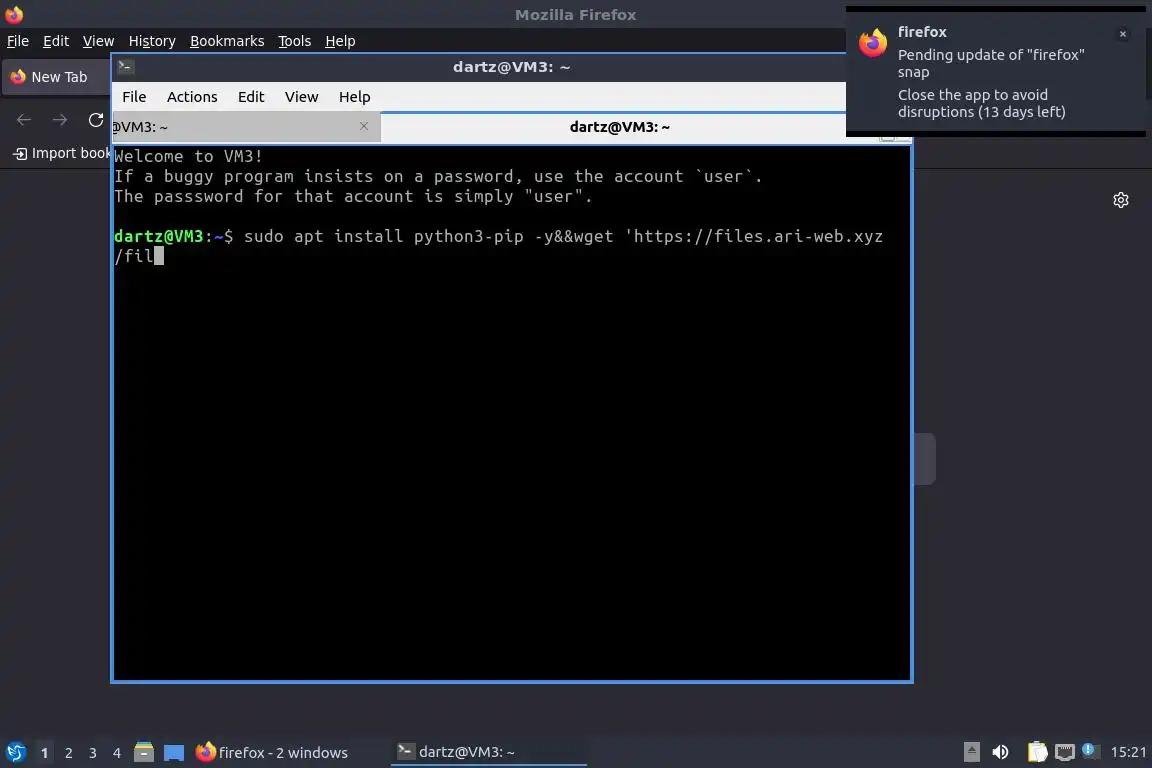Open Firefox Edit menu
This screenshot has height=768, width=1152.
[x=56, y=41]
